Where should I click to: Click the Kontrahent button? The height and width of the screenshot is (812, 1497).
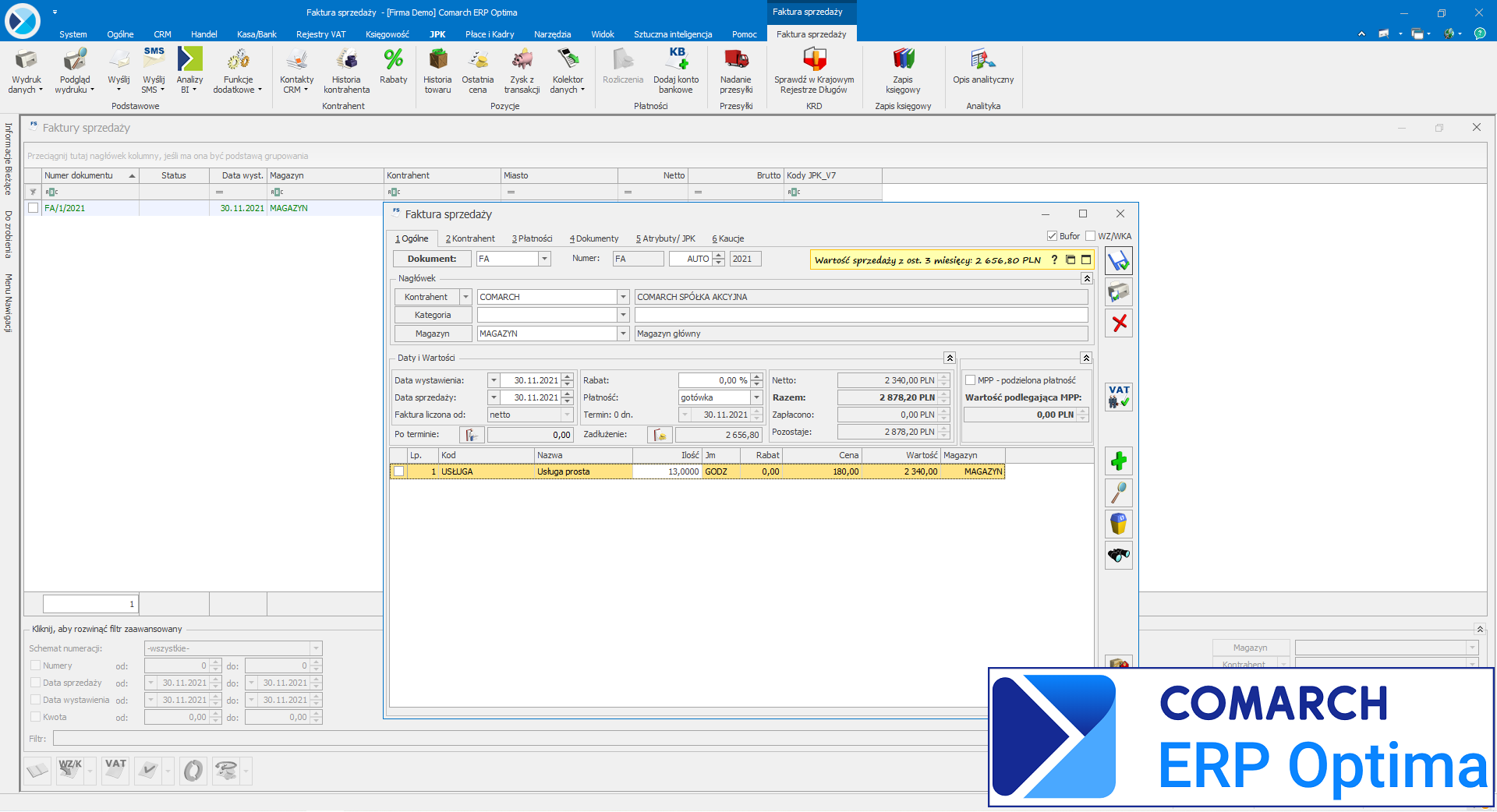click(x=426, y=297)
